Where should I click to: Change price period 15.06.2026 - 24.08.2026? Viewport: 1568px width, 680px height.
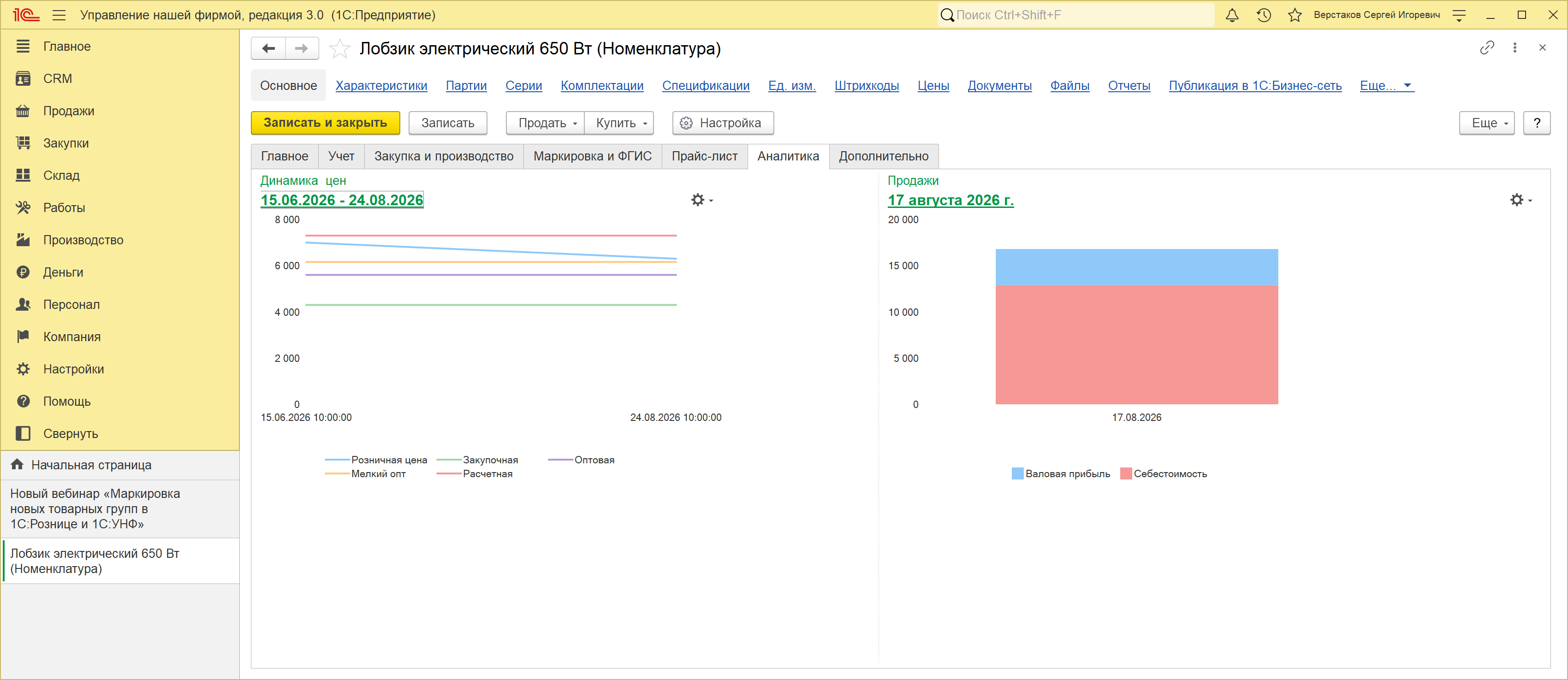point(342,200)
